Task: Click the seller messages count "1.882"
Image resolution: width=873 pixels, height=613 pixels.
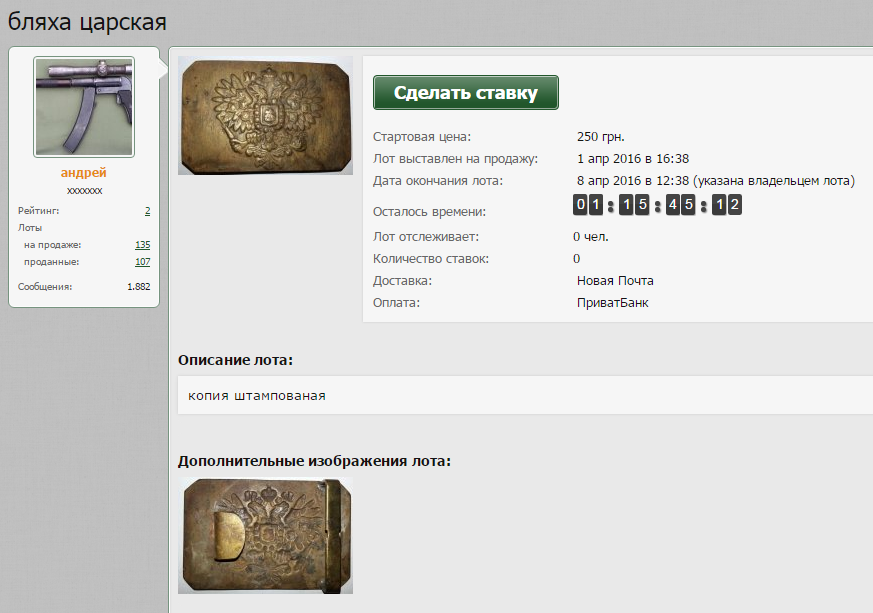Action: point(138,287)
